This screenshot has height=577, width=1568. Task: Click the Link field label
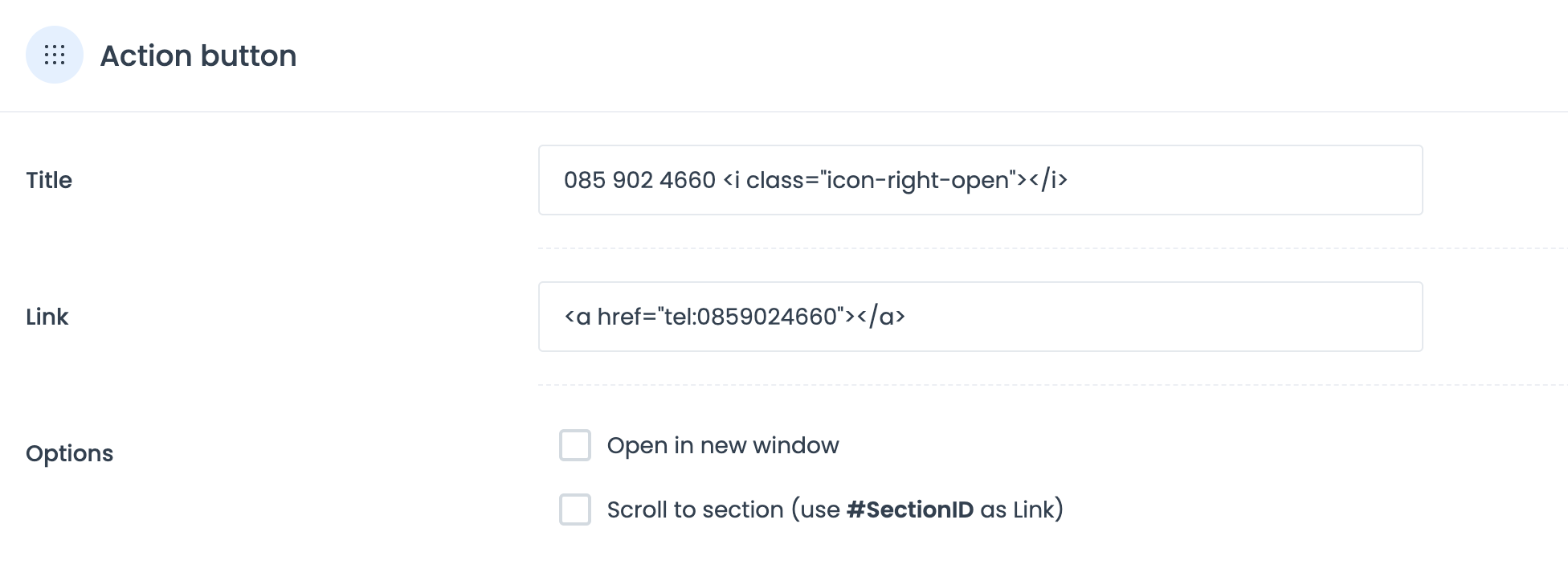pyautogui.click(x=47, y=317)
